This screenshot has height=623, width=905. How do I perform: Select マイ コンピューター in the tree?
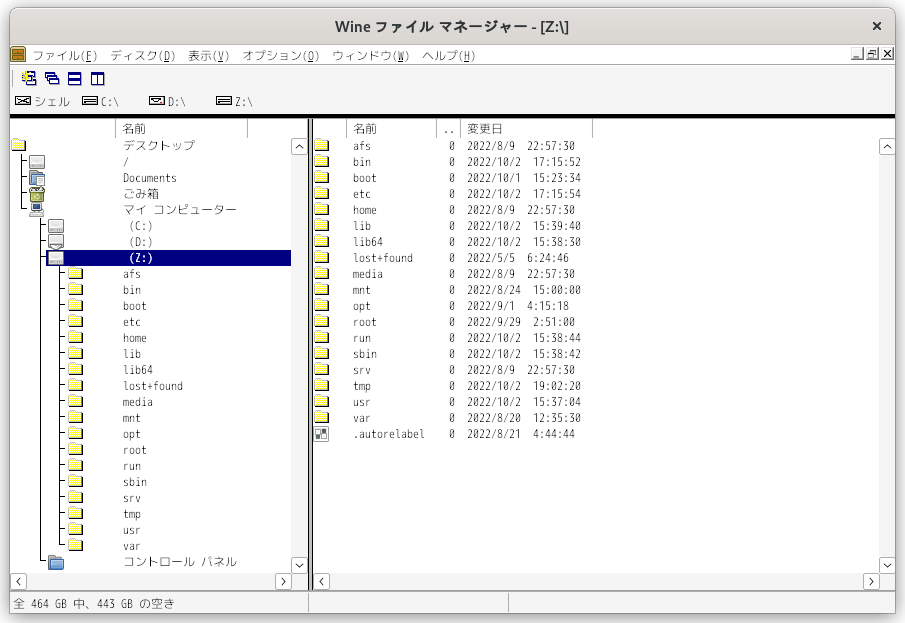click(x=180, y=210)
